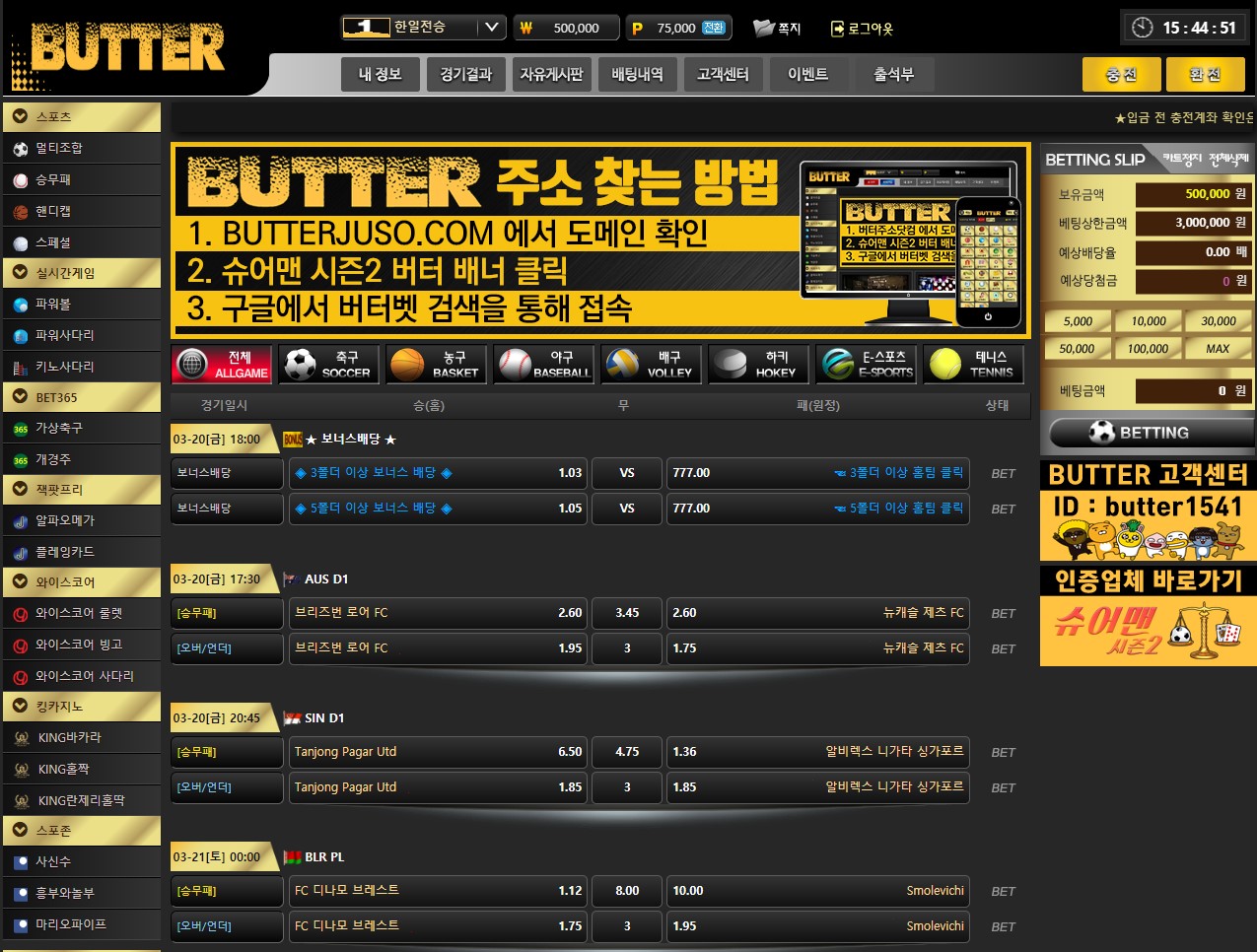
Task: Click the yellow 충전 deposit button
Action: [1121, 75]
